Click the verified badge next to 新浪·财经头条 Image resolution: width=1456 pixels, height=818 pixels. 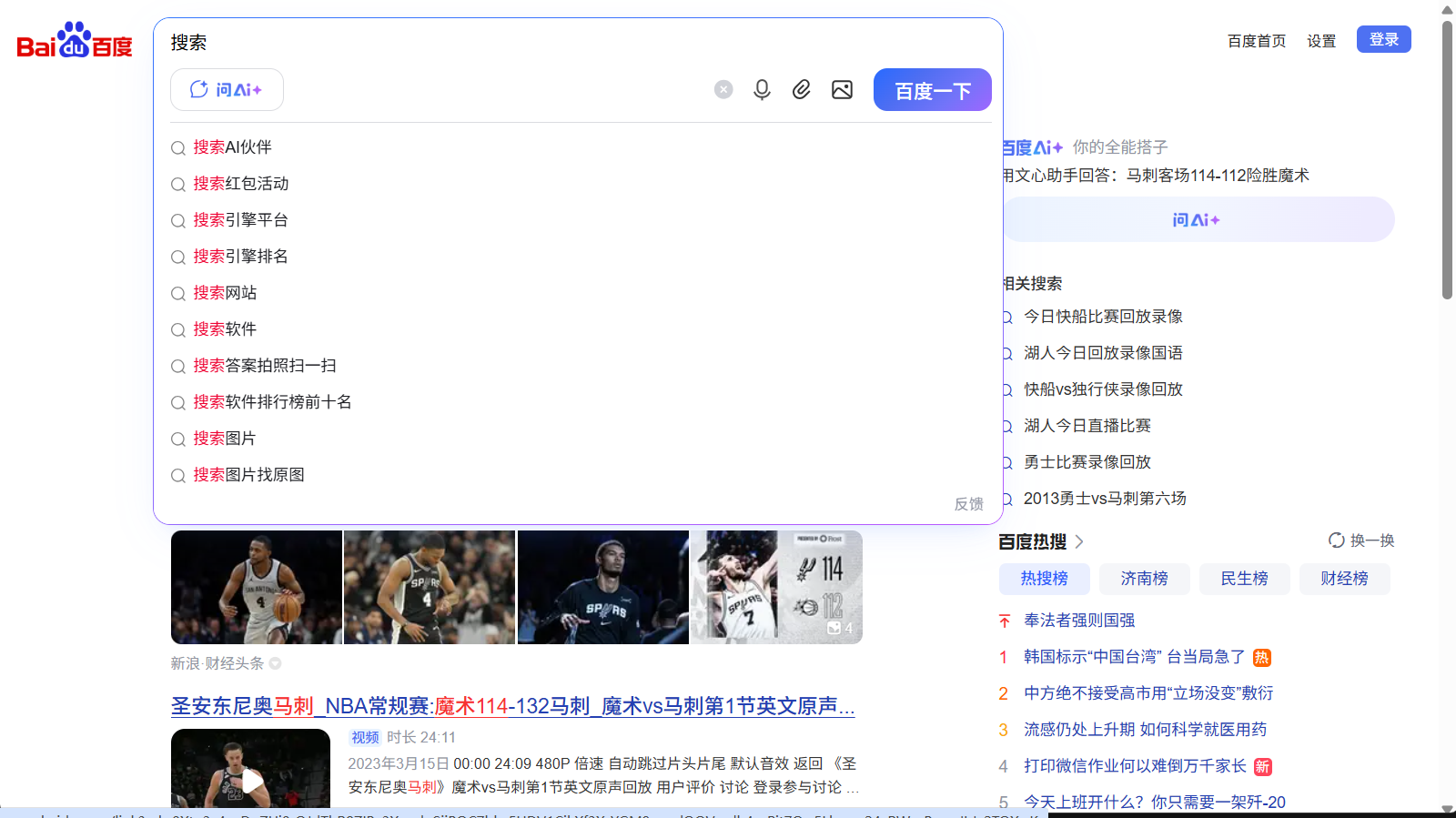[275, 663]
